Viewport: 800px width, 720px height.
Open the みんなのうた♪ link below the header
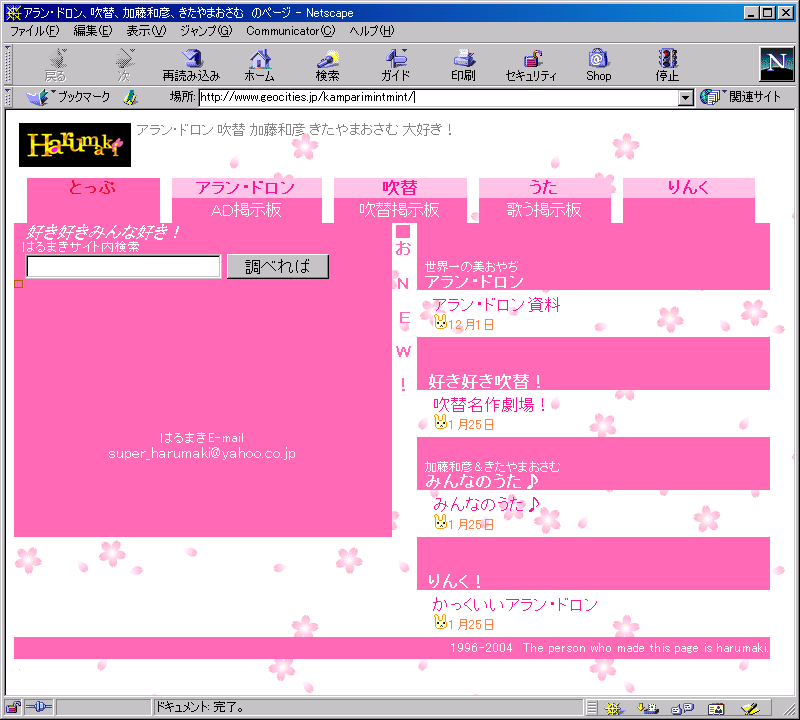(x=486, y=505)
